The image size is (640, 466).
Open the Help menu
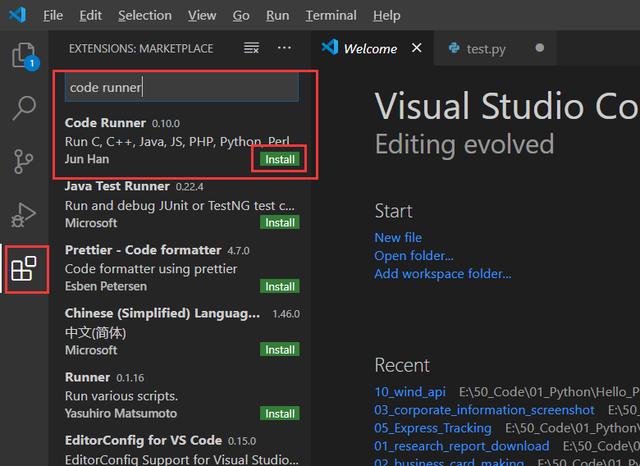pyautogui.click(x=386, y=16)
